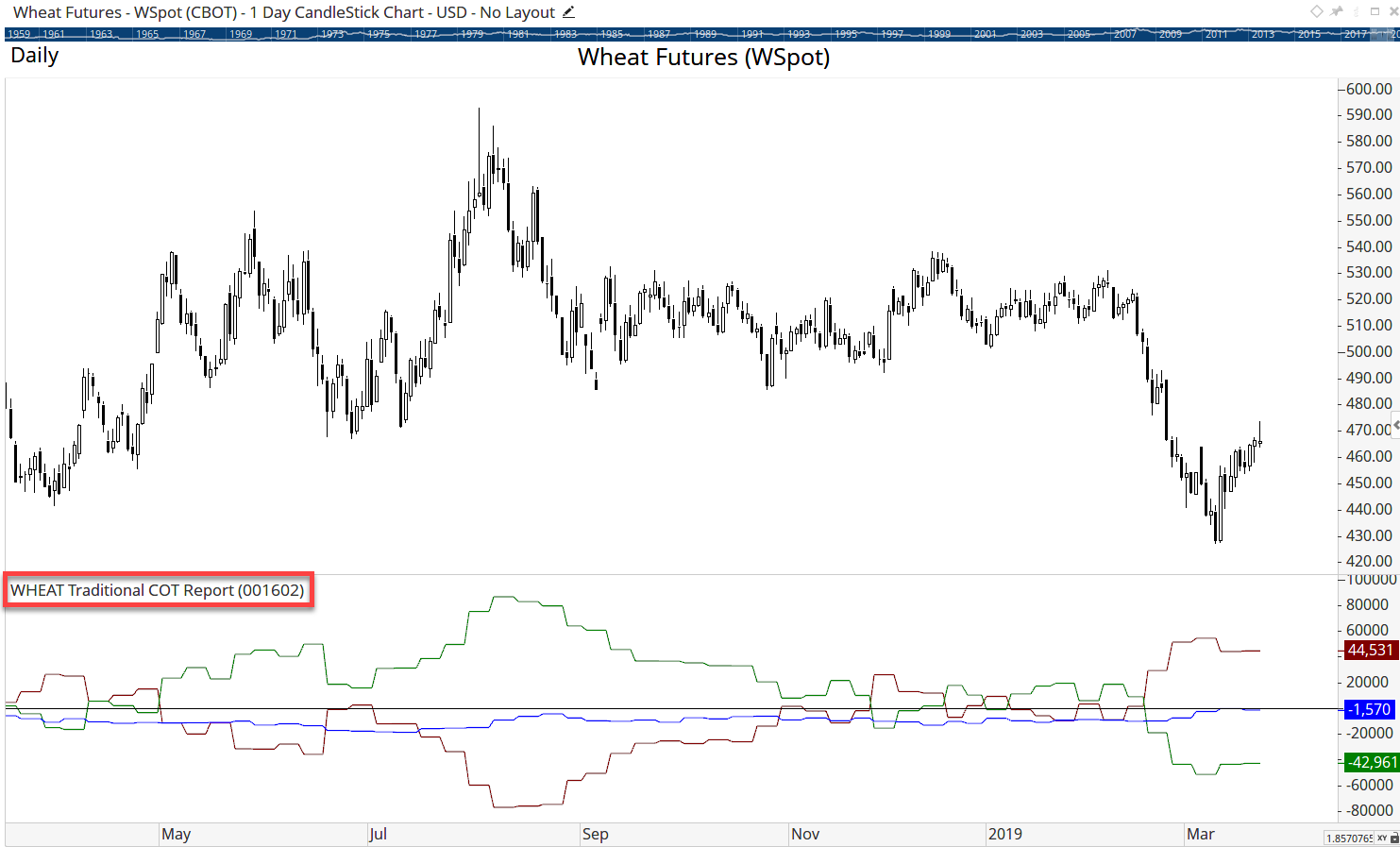Click the diamond icon in title bar
This screenshot has width=1400, height=847.
[x=1317, y=11]
